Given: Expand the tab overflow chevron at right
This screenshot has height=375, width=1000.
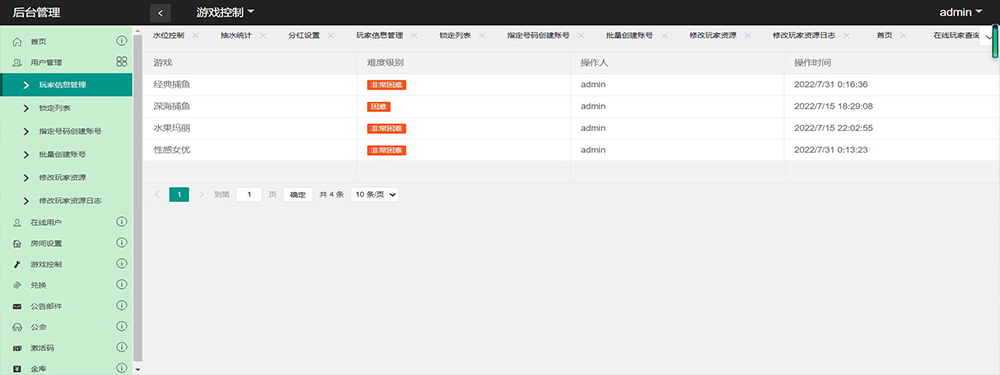Looking at the screenshot, I should pyautogui.click(x=989, y=37).
